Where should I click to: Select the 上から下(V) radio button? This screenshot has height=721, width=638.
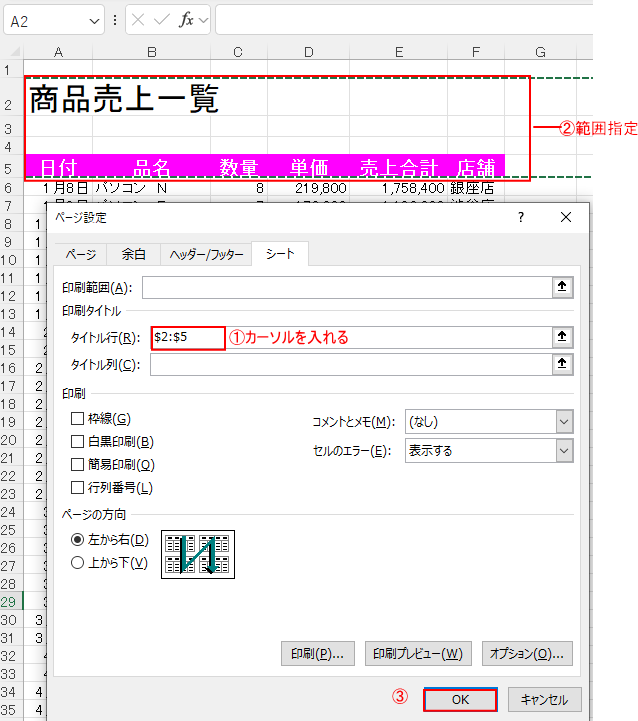point(77,562)
